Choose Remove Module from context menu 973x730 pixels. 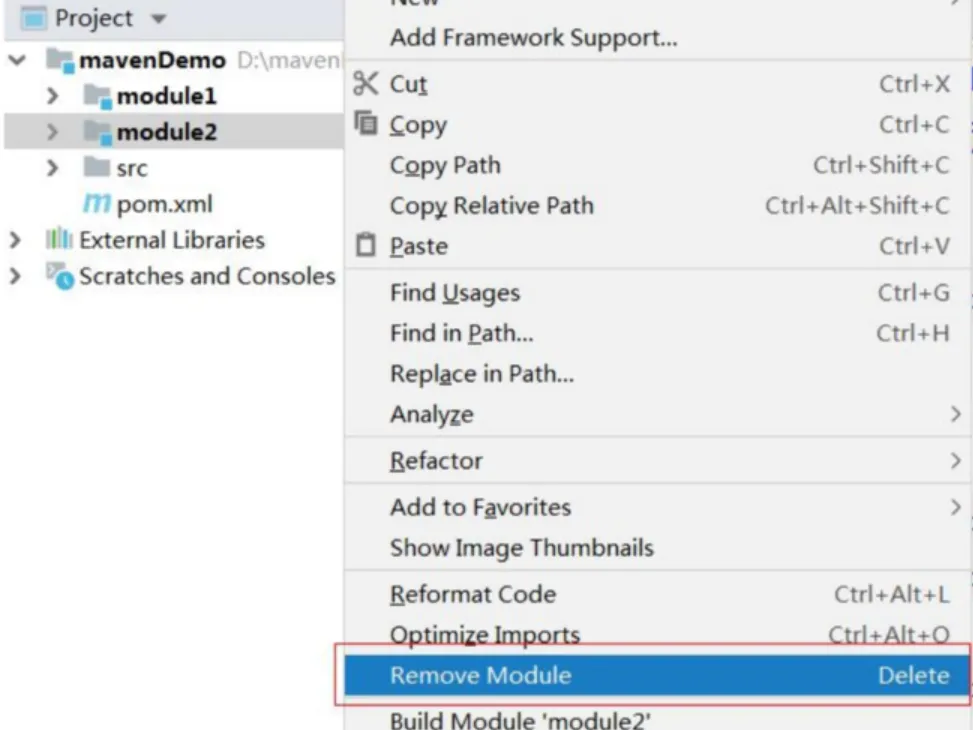[658, 675]
